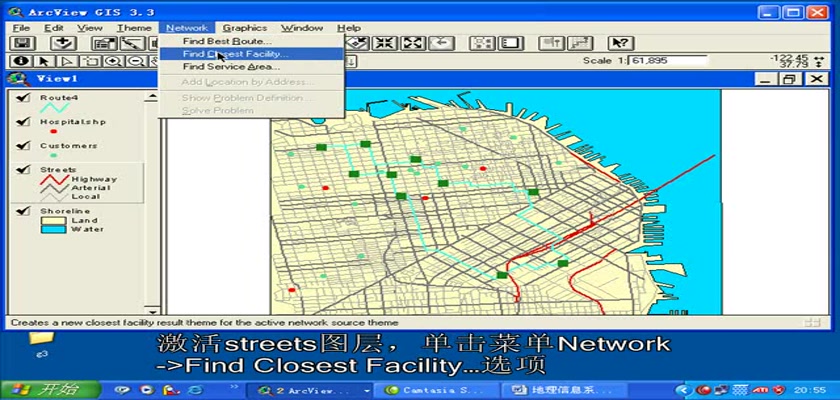Click the outward-arrows Zoom Out button

click(413, 44)
